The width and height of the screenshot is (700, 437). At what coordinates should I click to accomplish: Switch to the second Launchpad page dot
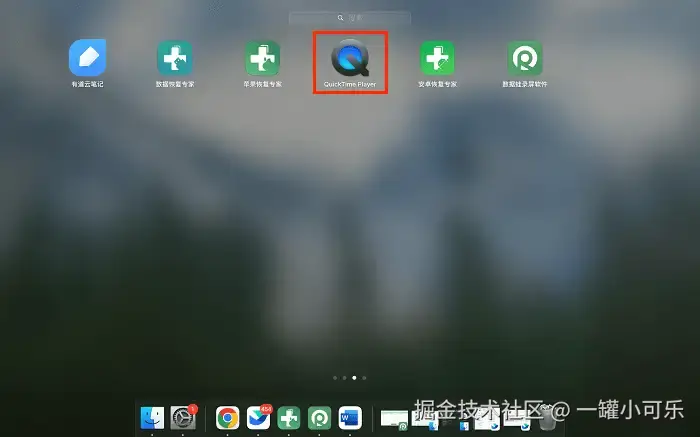345,378
